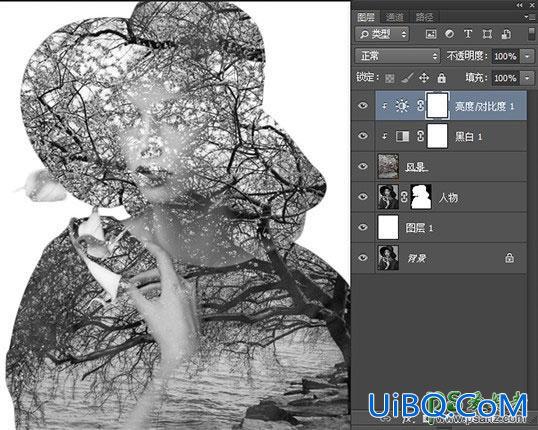Select layer name 人物

click(x=448, y=197)
